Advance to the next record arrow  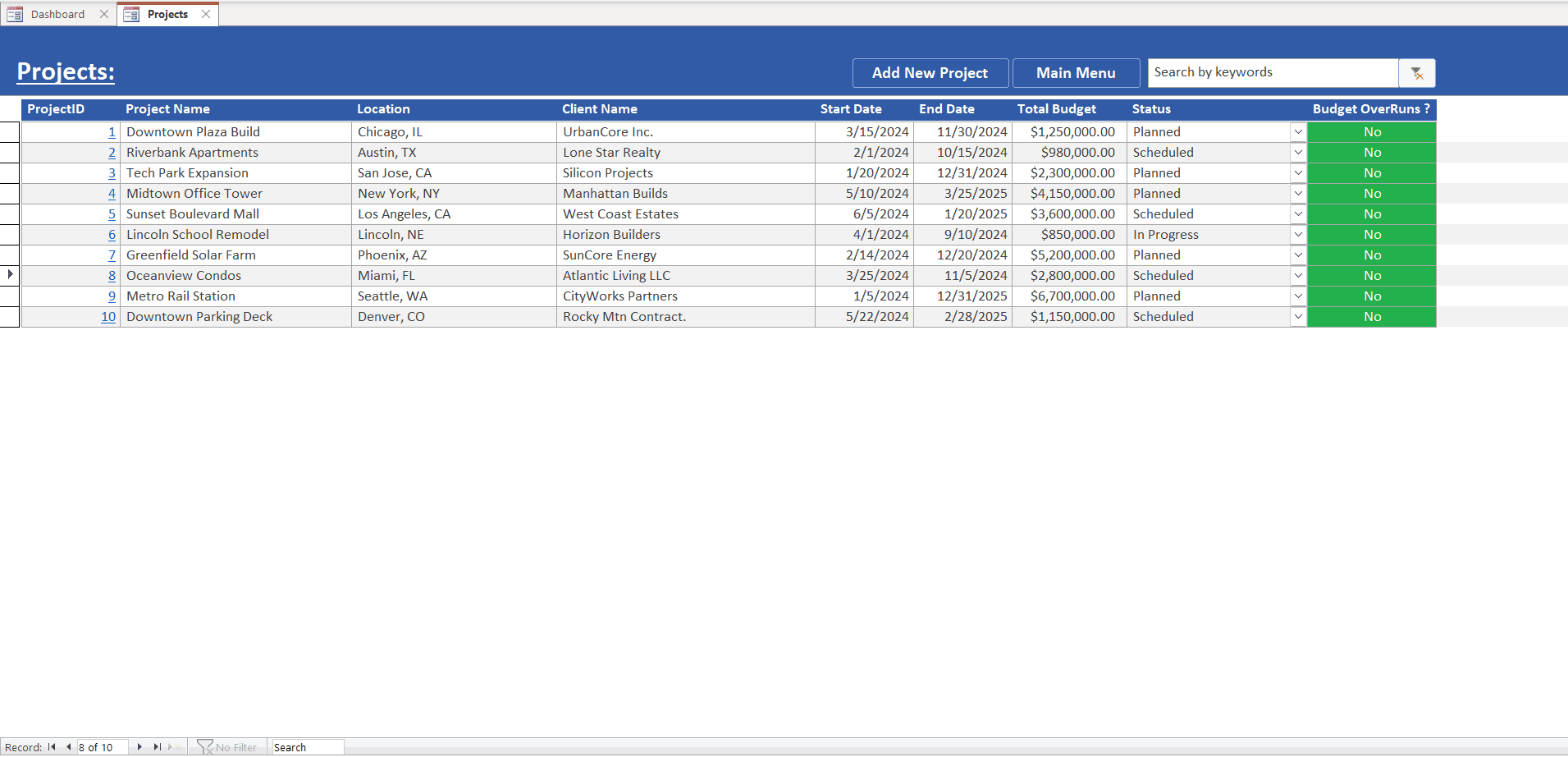(x=139, y=747)
